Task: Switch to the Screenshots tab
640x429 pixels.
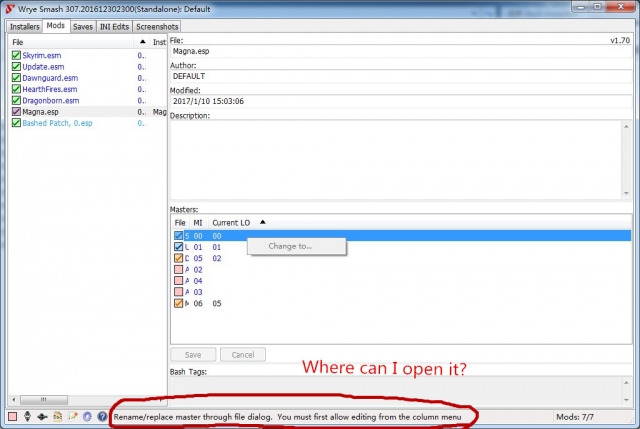Action: point(157,27)
